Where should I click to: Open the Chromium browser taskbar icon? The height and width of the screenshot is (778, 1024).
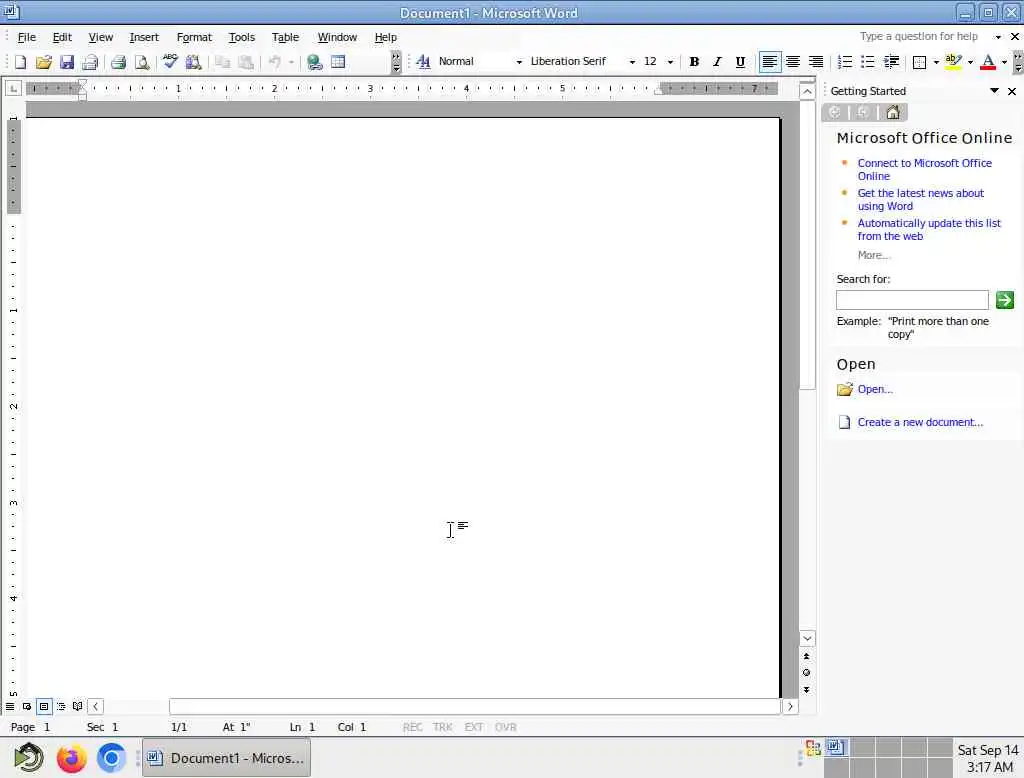[x=111, y=758]
